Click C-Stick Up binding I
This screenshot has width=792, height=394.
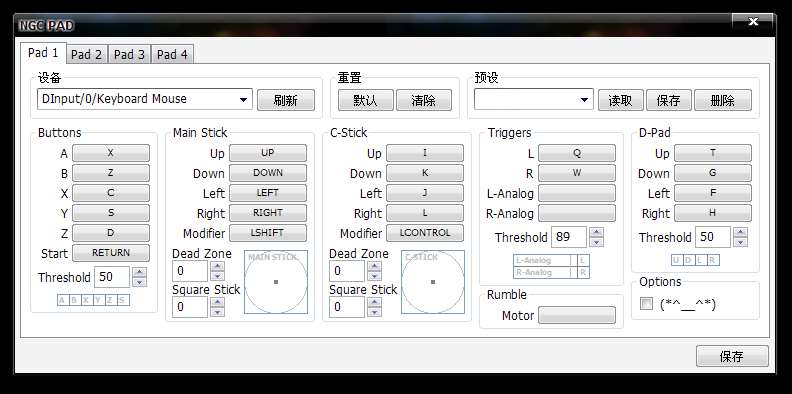425,153
